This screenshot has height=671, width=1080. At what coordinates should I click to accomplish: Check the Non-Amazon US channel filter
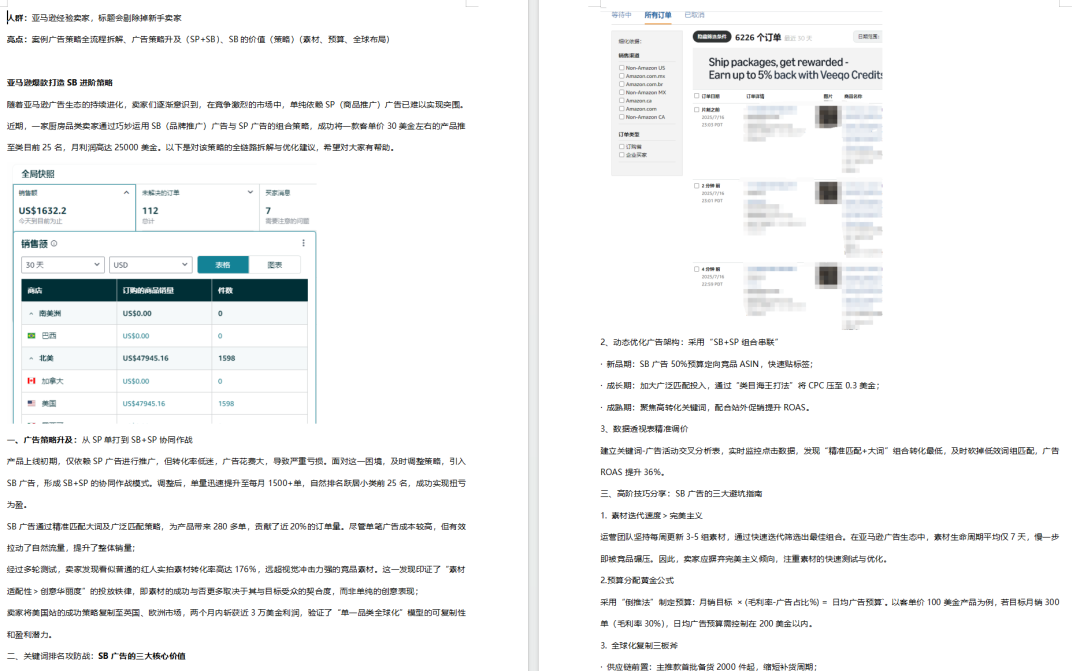621,68
